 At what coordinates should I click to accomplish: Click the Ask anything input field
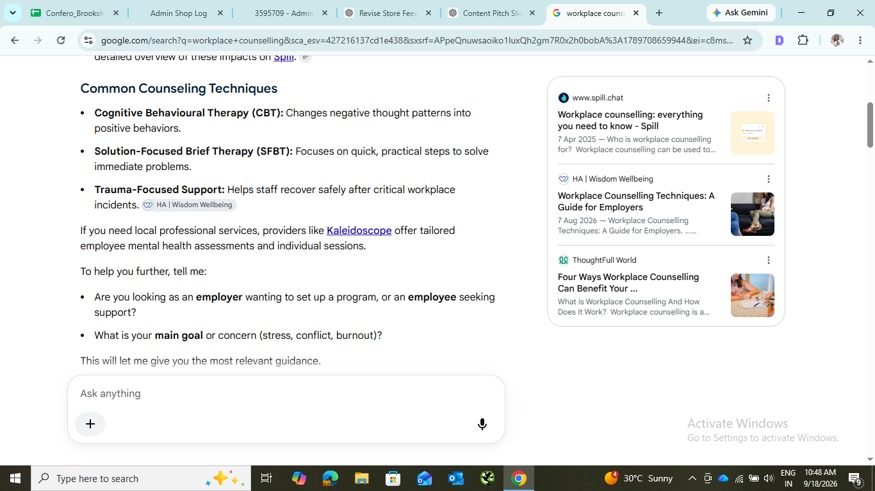(286, 393)
